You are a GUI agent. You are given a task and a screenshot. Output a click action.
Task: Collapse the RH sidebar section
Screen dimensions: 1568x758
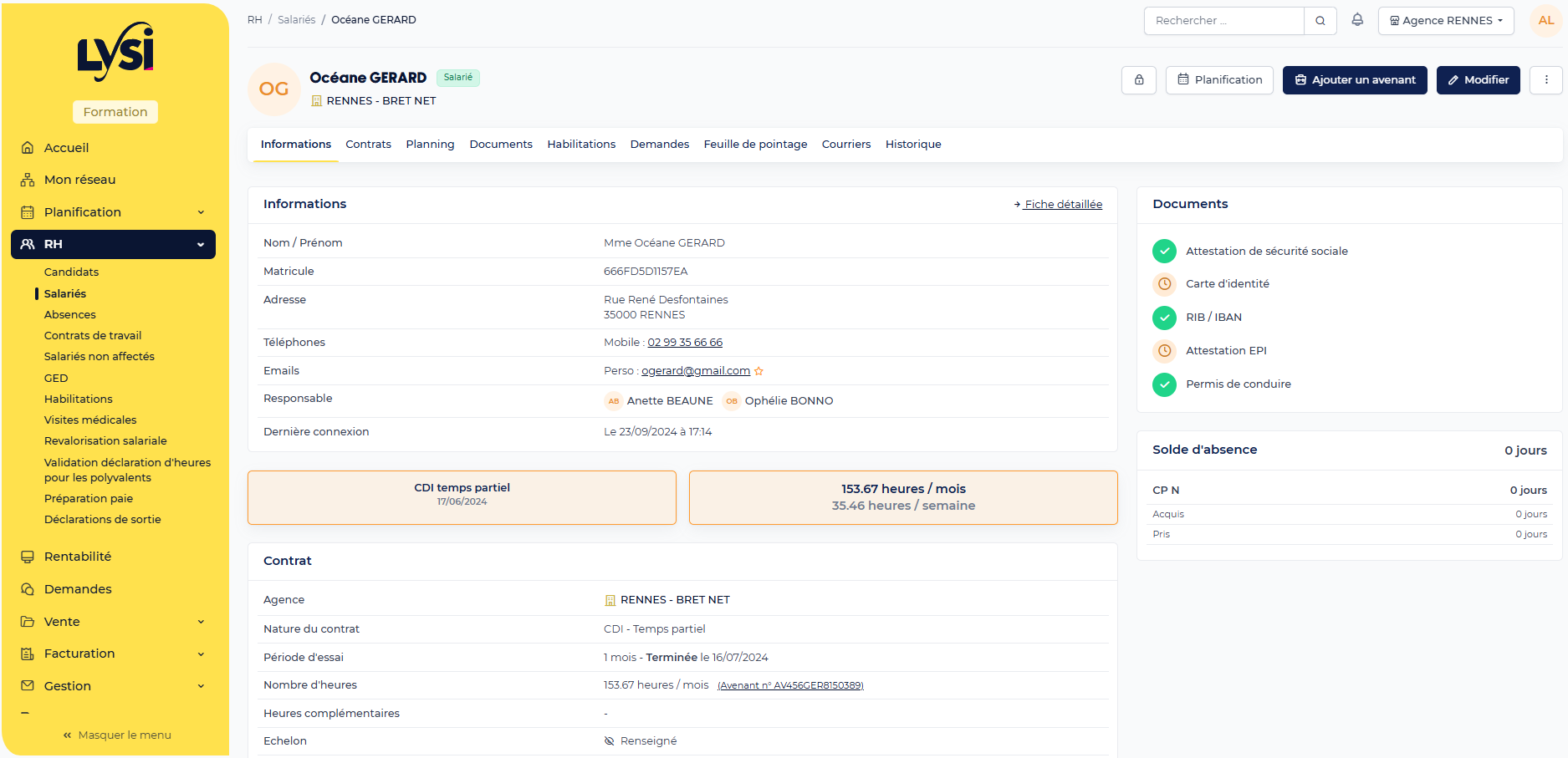click(x=113, y=244)
